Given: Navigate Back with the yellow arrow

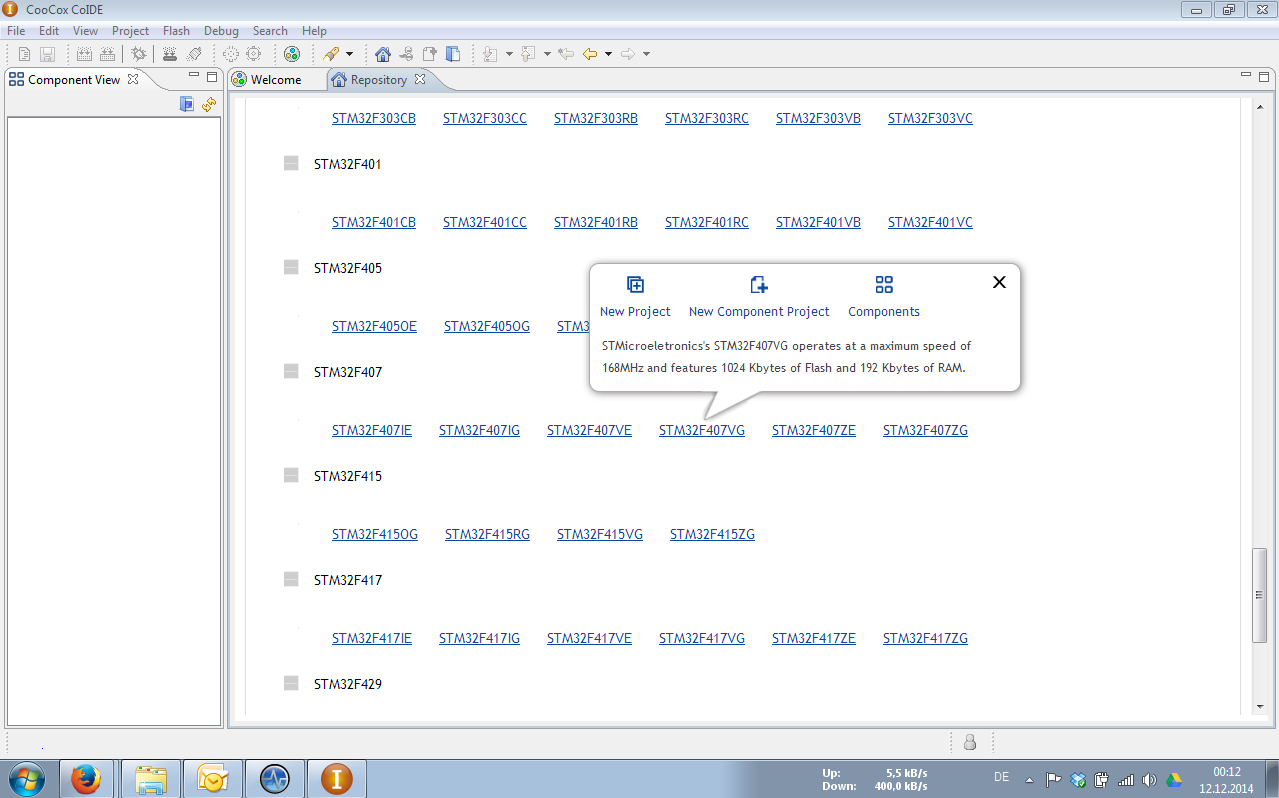Looking at the screenshot, I should click(590, 54).
